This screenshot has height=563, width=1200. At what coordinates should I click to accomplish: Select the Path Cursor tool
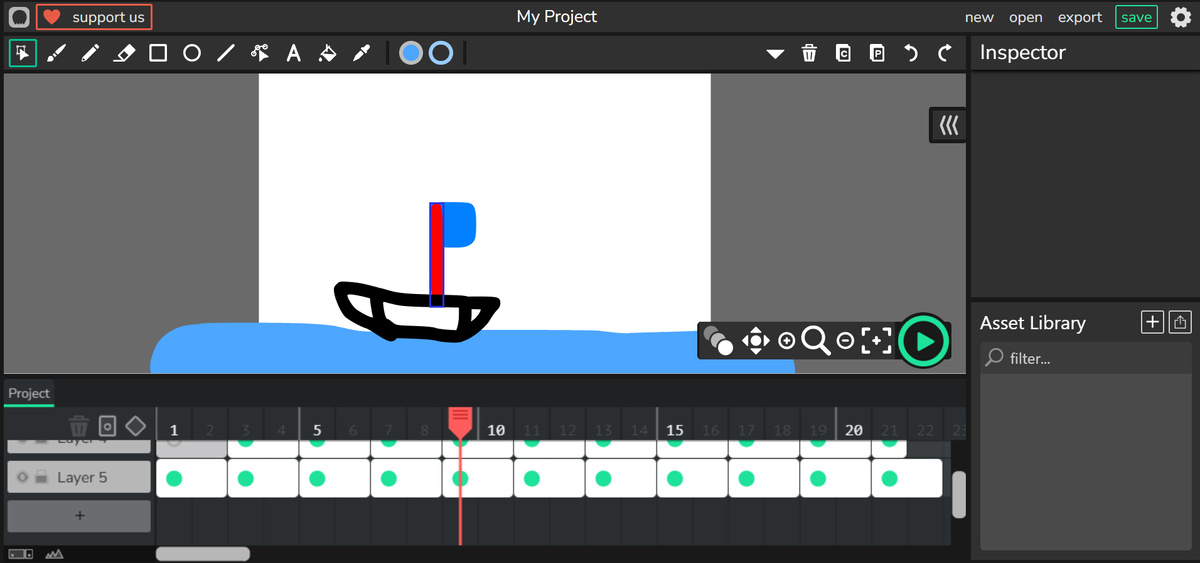click(x=260, y=53)
